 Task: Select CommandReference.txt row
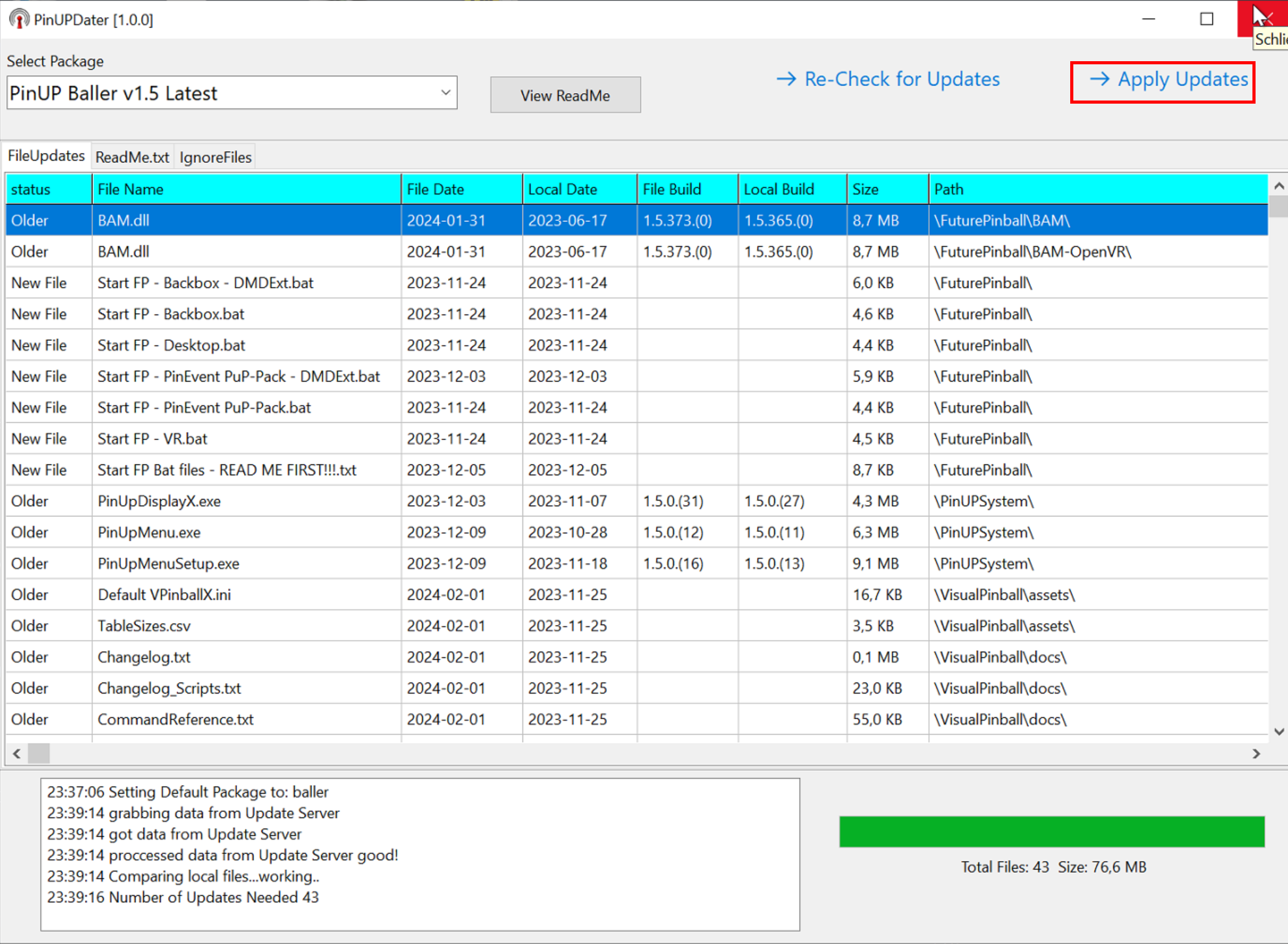[637, 720]
